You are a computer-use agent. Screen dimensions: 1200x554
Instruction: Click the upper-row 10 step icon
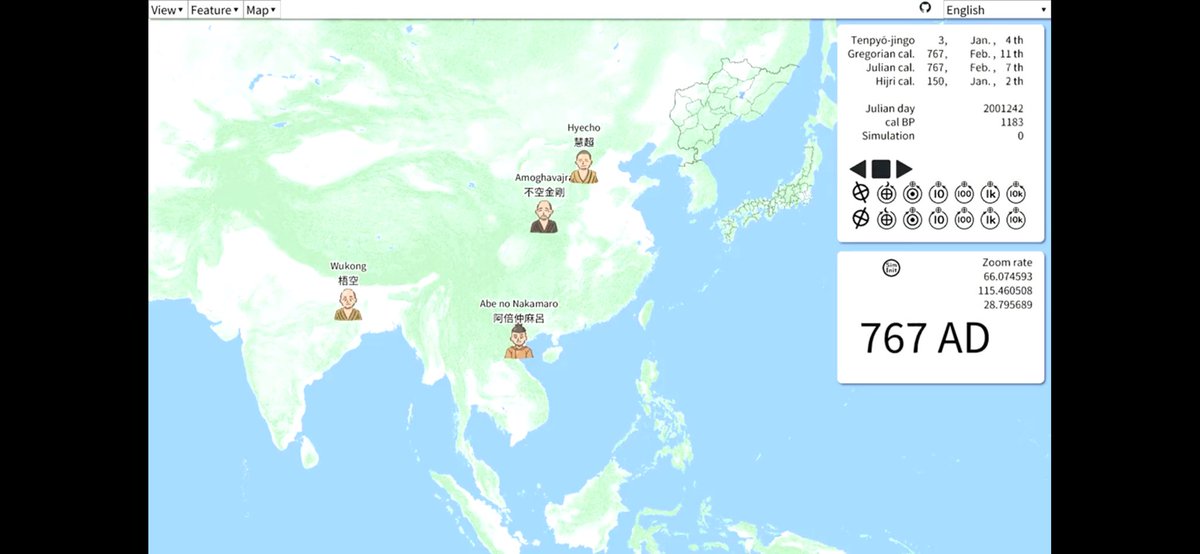pos(938,192)
